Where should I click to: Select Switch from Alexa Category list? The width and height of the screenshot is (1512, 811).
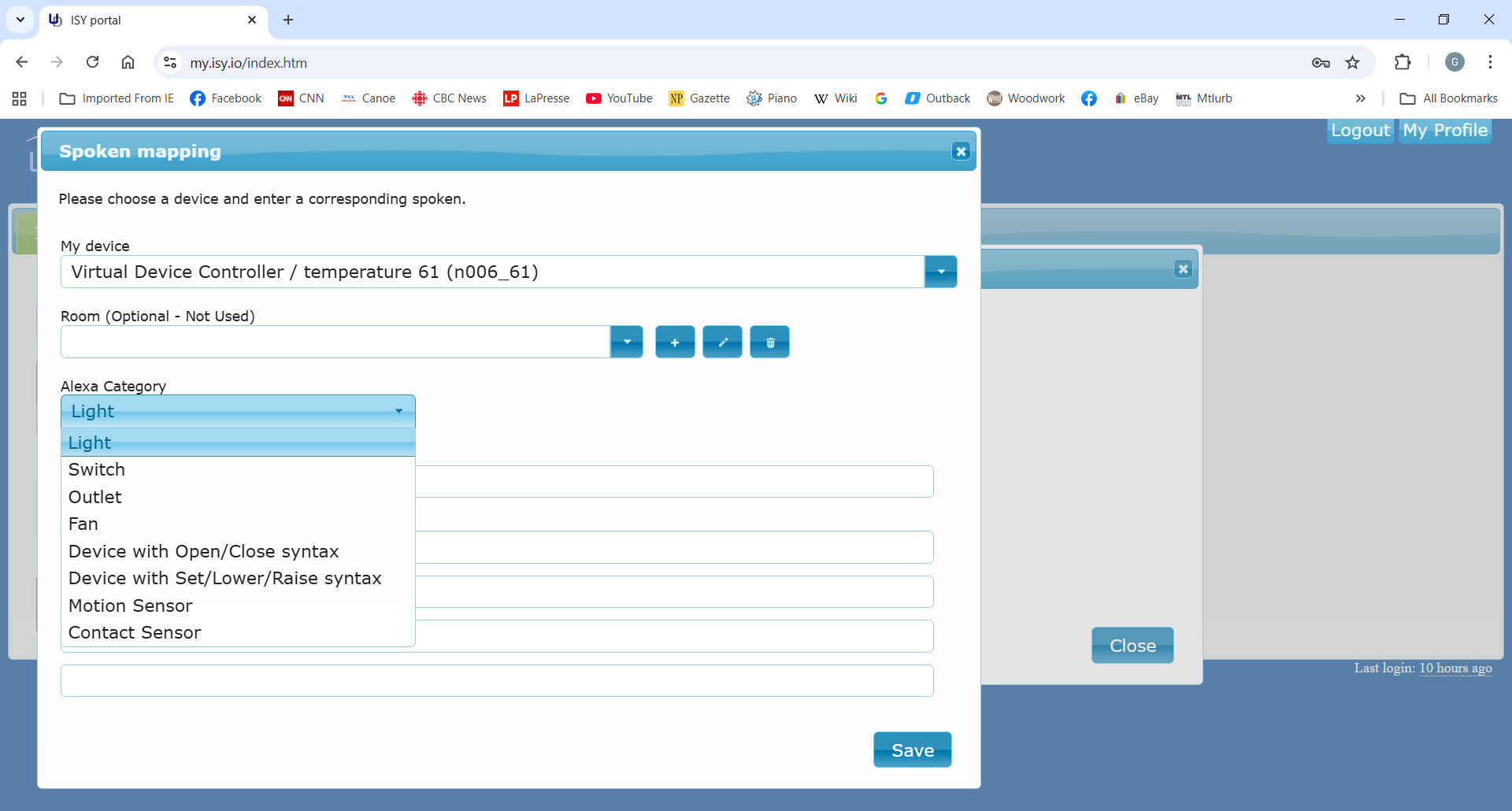(97, 470)
